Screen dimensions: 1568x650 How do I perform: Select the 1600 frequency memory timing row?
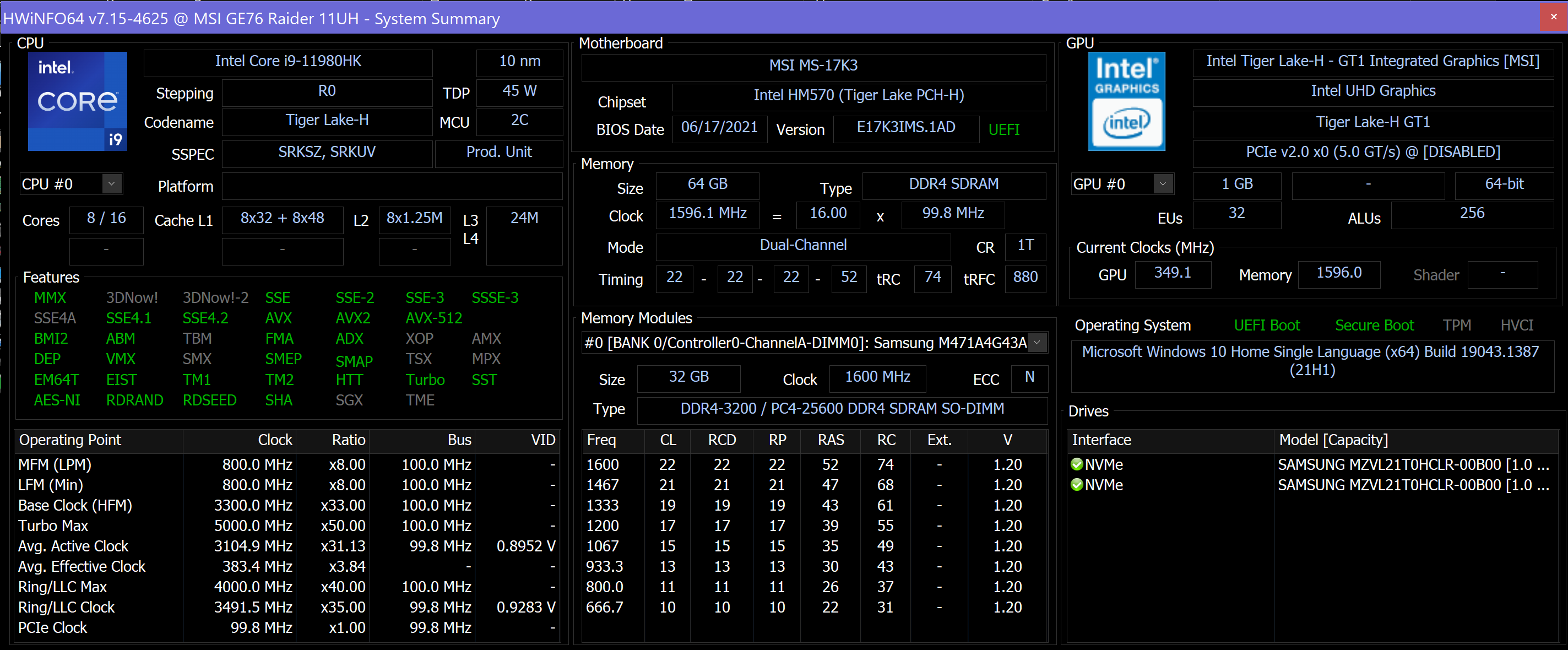click(x=603, y=464)
